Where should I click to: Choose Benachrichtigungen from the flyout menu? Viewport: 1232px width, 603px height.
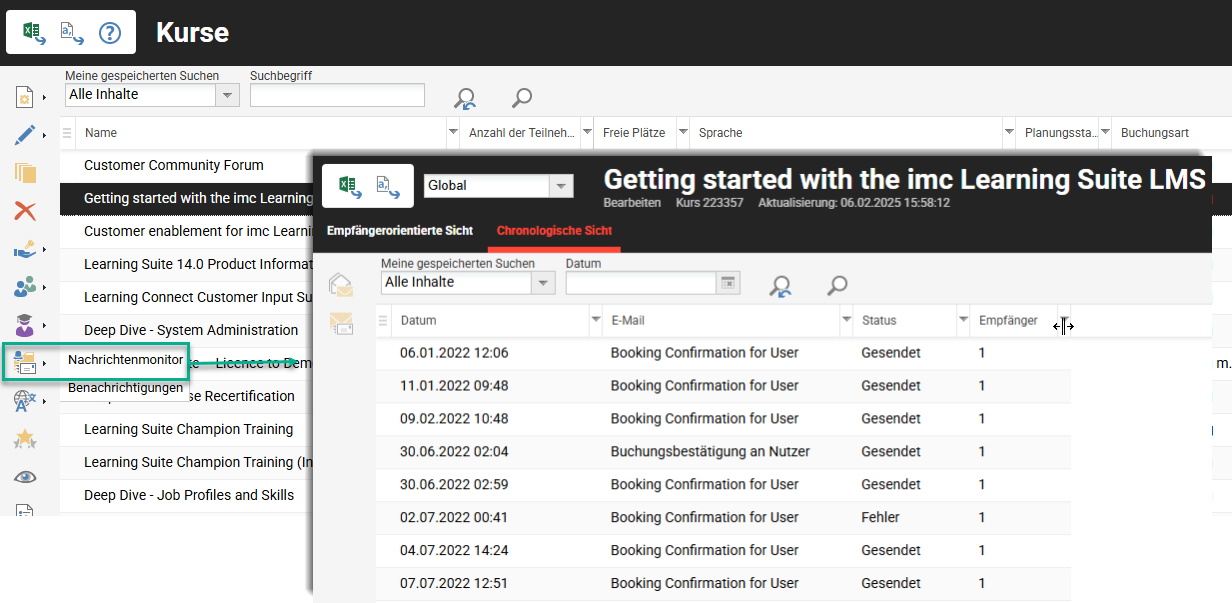(125, 388)
